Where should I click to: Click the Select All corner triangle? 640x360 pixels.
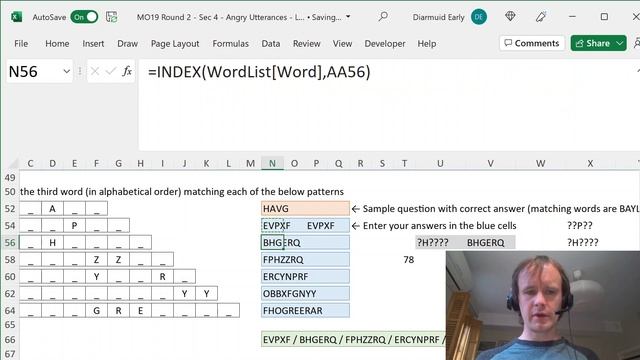[x=13, y=164]
